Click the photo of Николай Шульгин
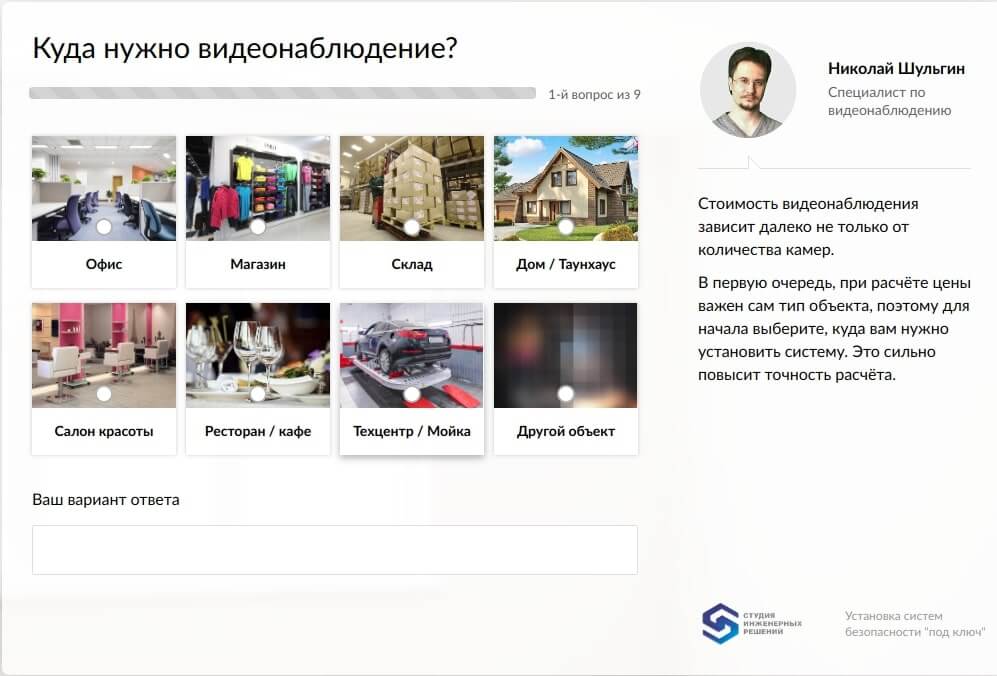 [748, 88]
